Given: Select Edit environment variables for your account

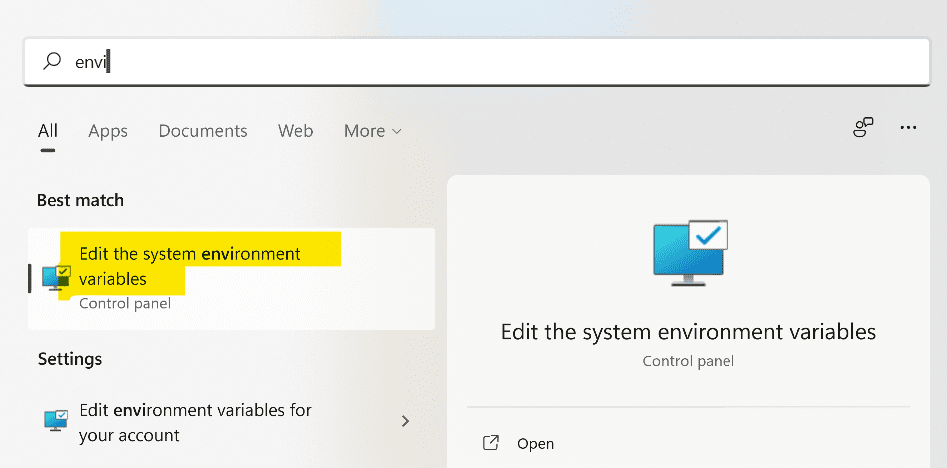Looking at the screenshot, I should pyautogui.click(x=195, y=422).
